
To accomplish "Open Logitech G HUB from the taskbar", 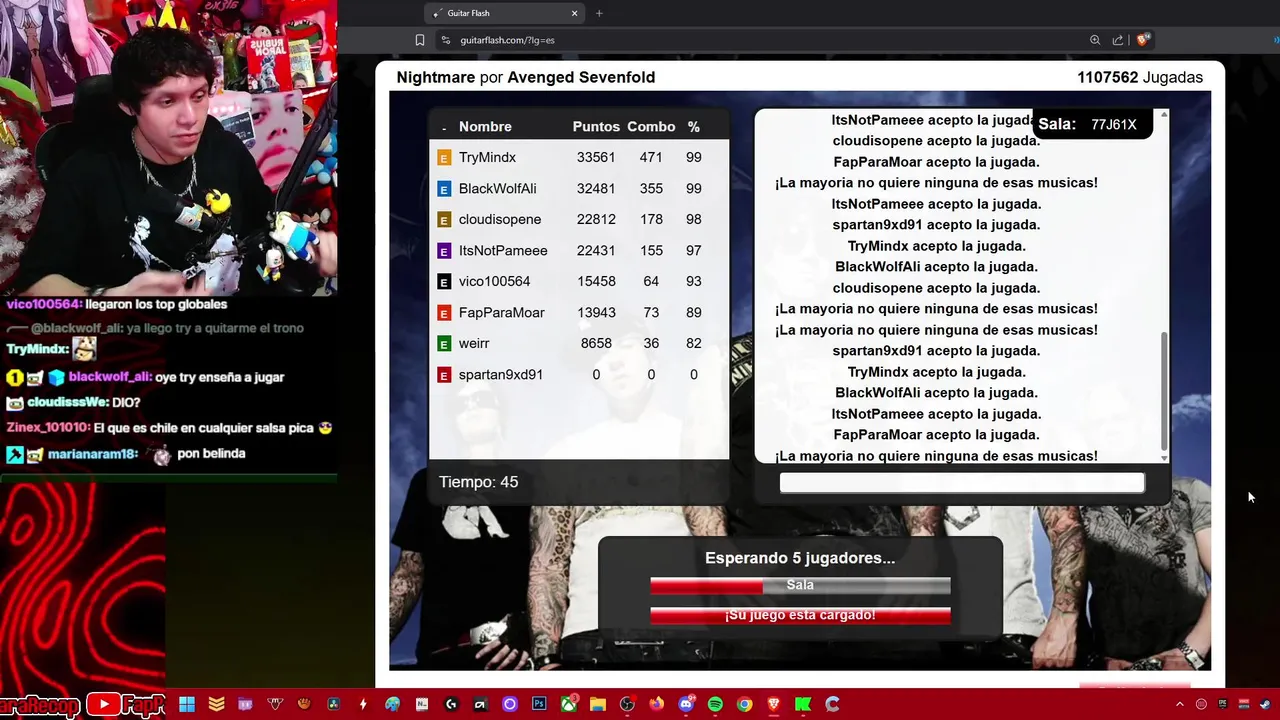I will [x=451, y=704].
